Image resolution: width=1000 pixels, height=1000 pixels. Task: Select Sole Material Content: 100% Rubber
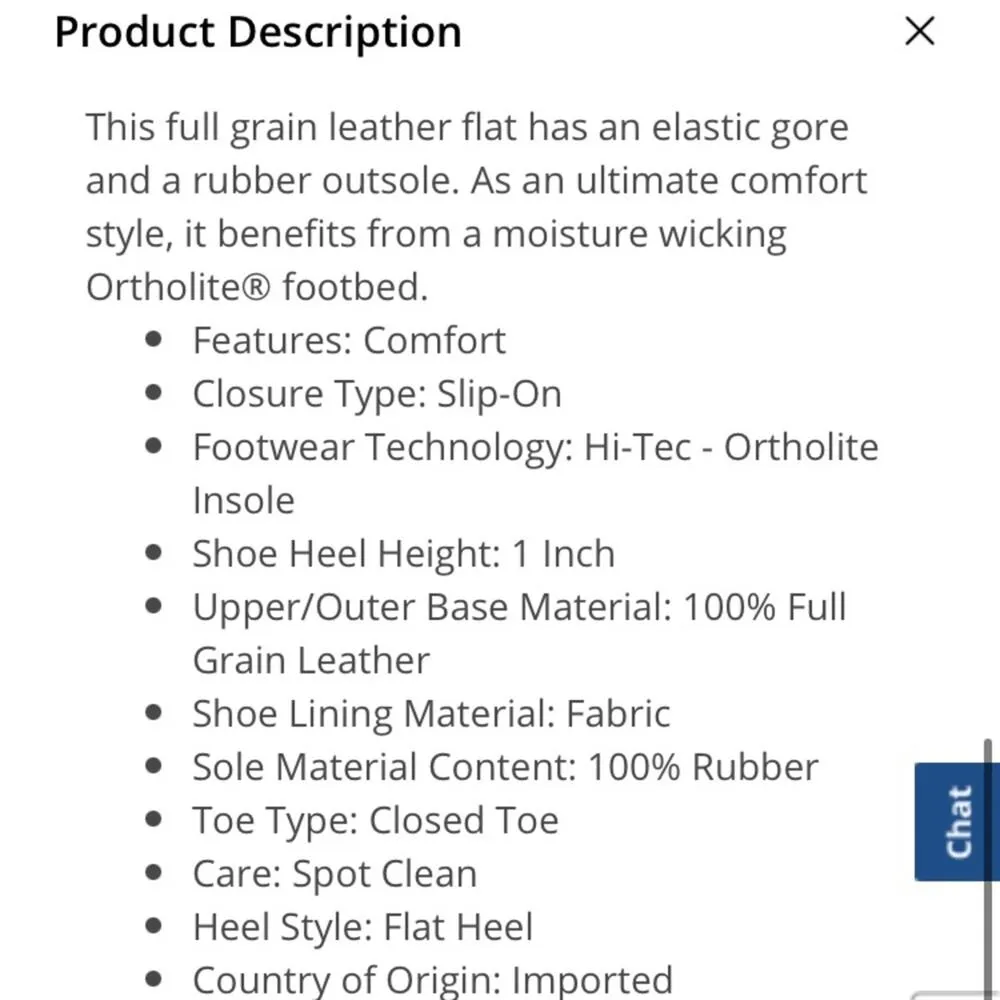[x=505, y=767]
